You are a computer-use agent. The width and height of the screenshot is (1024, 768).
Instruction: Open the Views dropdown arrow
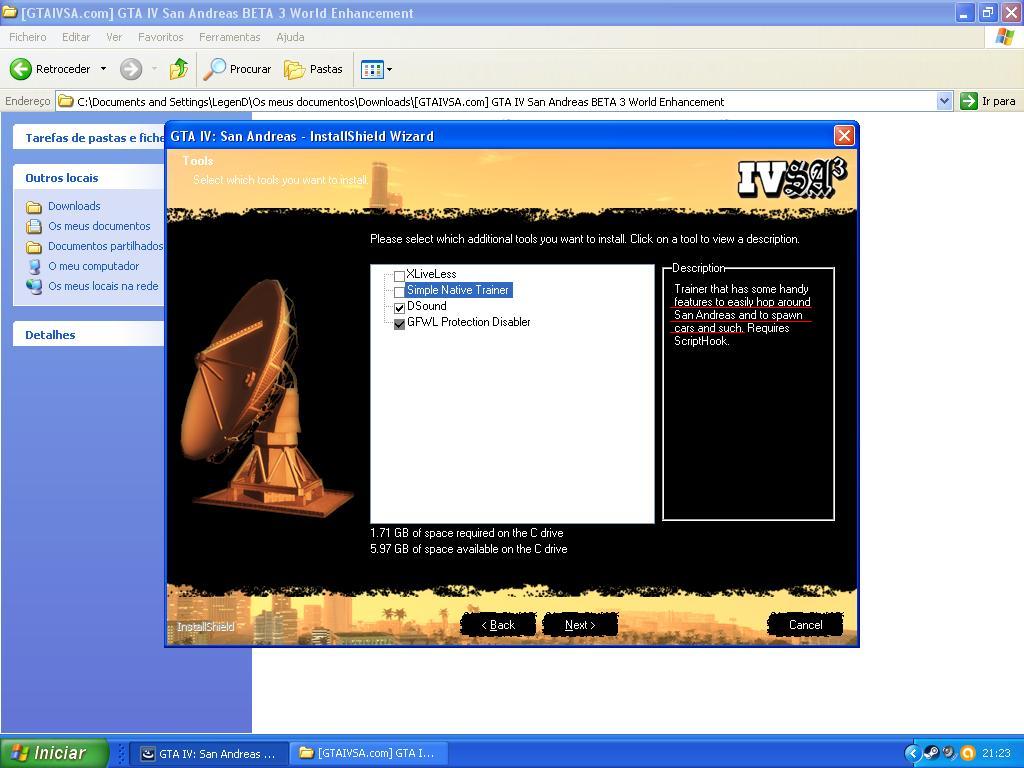coord(389,69)
